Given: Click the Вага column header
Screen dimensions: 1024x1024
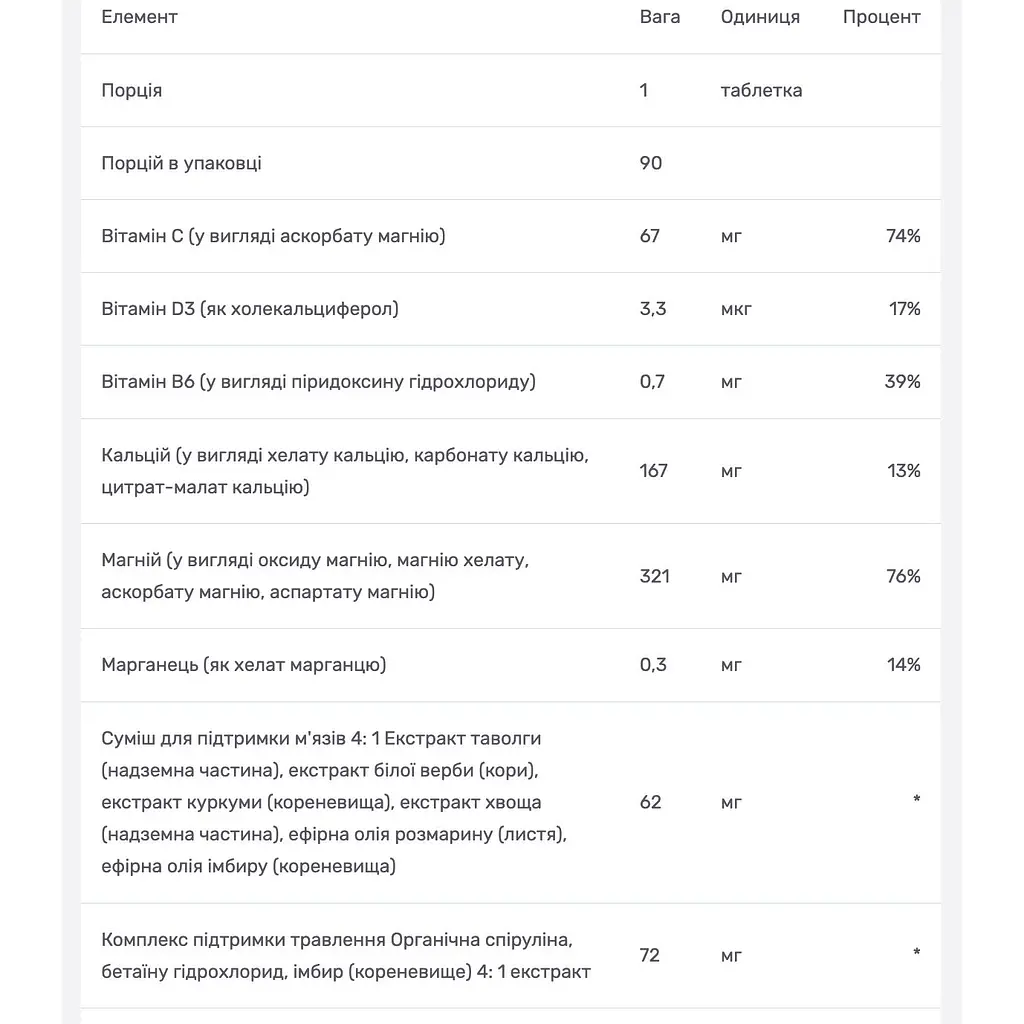Looking at the screenshot, I should 660,17.
